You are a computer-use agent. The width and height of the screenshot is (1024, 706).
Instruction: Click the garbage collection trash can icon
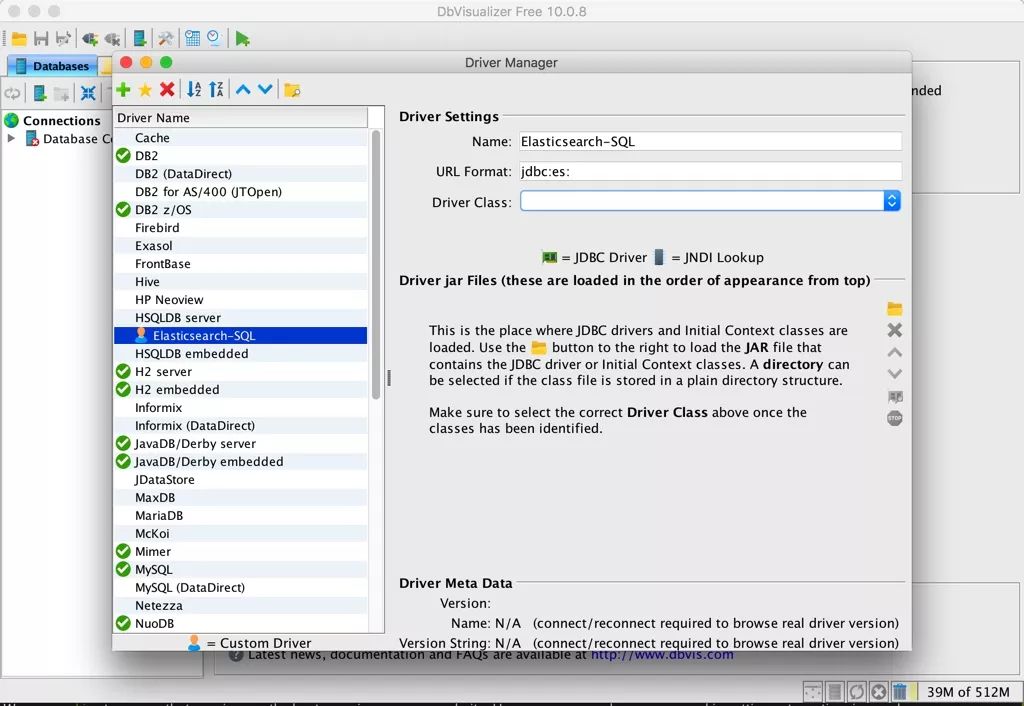tap(900, 691)
